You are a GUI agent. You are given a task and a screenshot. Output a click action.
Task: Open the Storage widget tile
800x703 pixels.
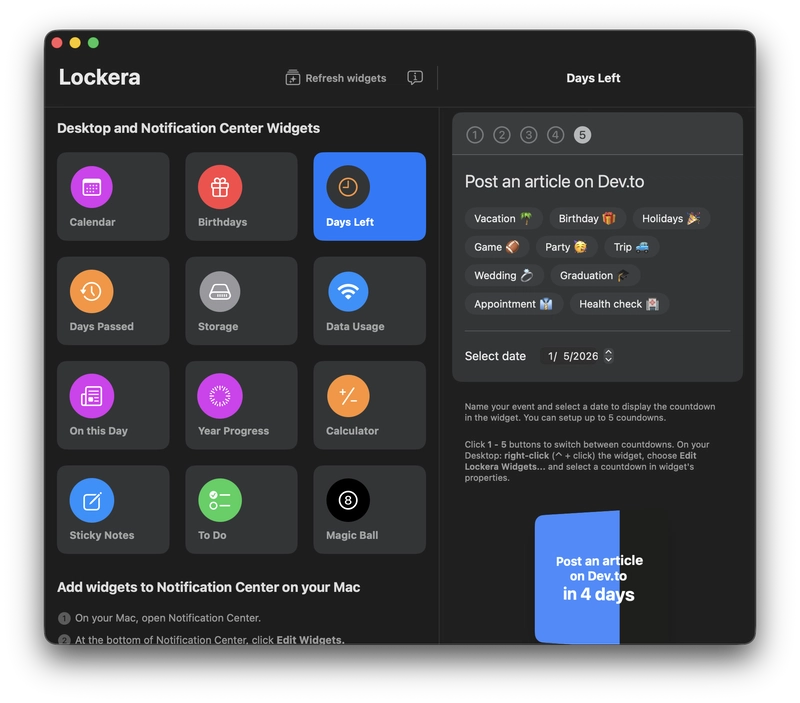(x=241, y=301)
